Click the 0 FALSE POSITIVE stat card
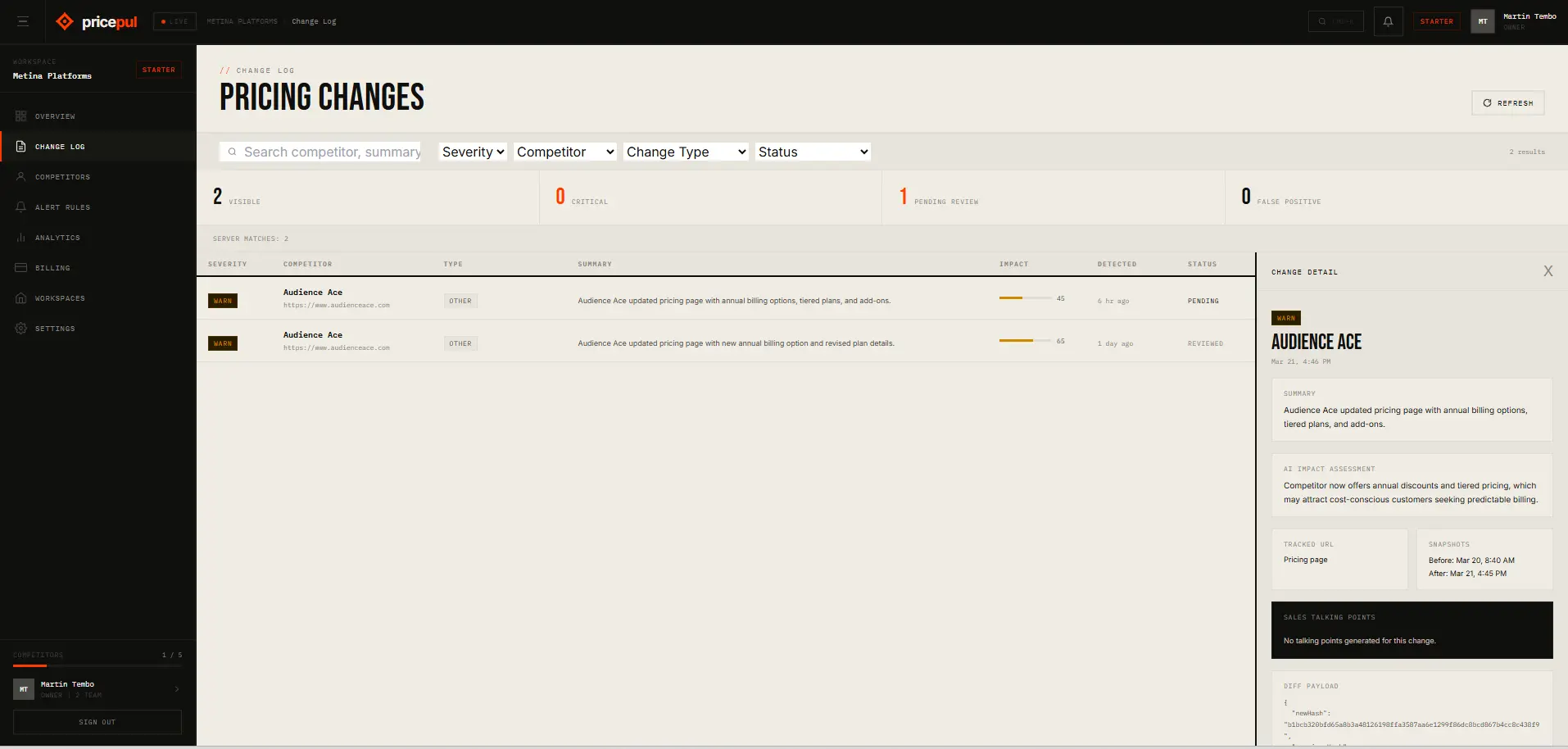Viewport: 1568px width, 749px height. pyautogui.click(x=1397, y=197)
